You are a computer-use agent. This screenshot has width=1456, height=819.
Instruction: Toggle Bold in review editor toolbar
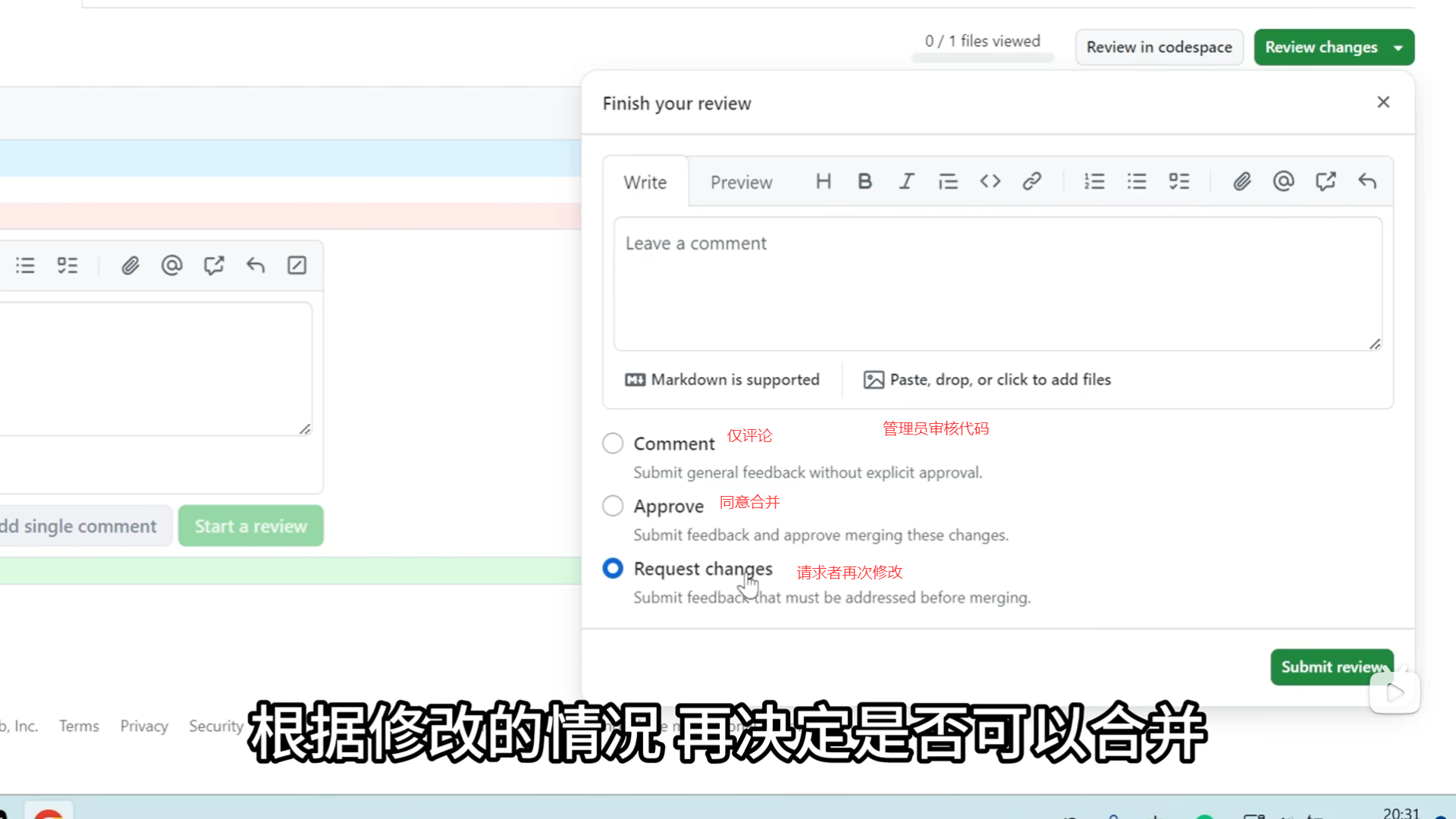[x=864, y=181]
